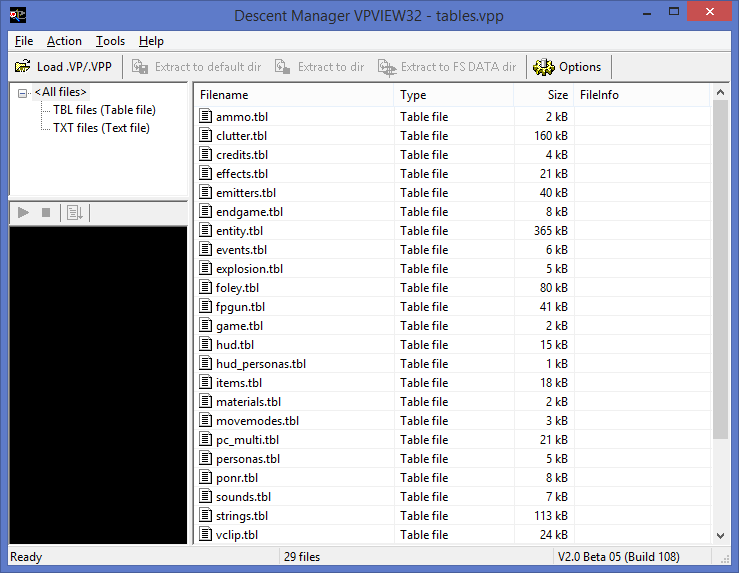Click the 160 kB size cell
The width and height of the screenshot is (739, 573).
tap(551, 136)
